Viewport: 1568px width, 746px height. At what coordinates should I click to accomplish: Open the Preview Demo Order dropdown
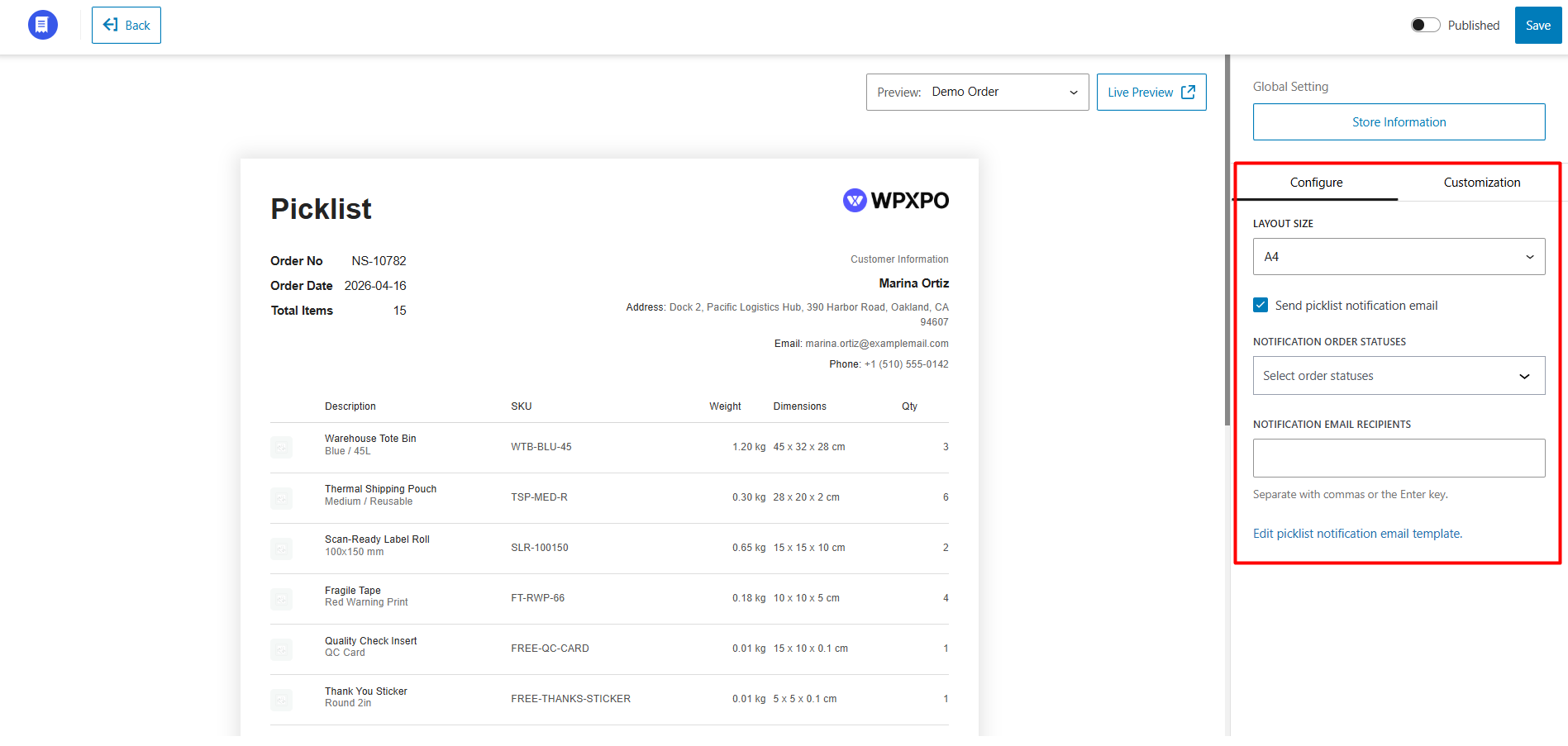click(x=977, y=92)
